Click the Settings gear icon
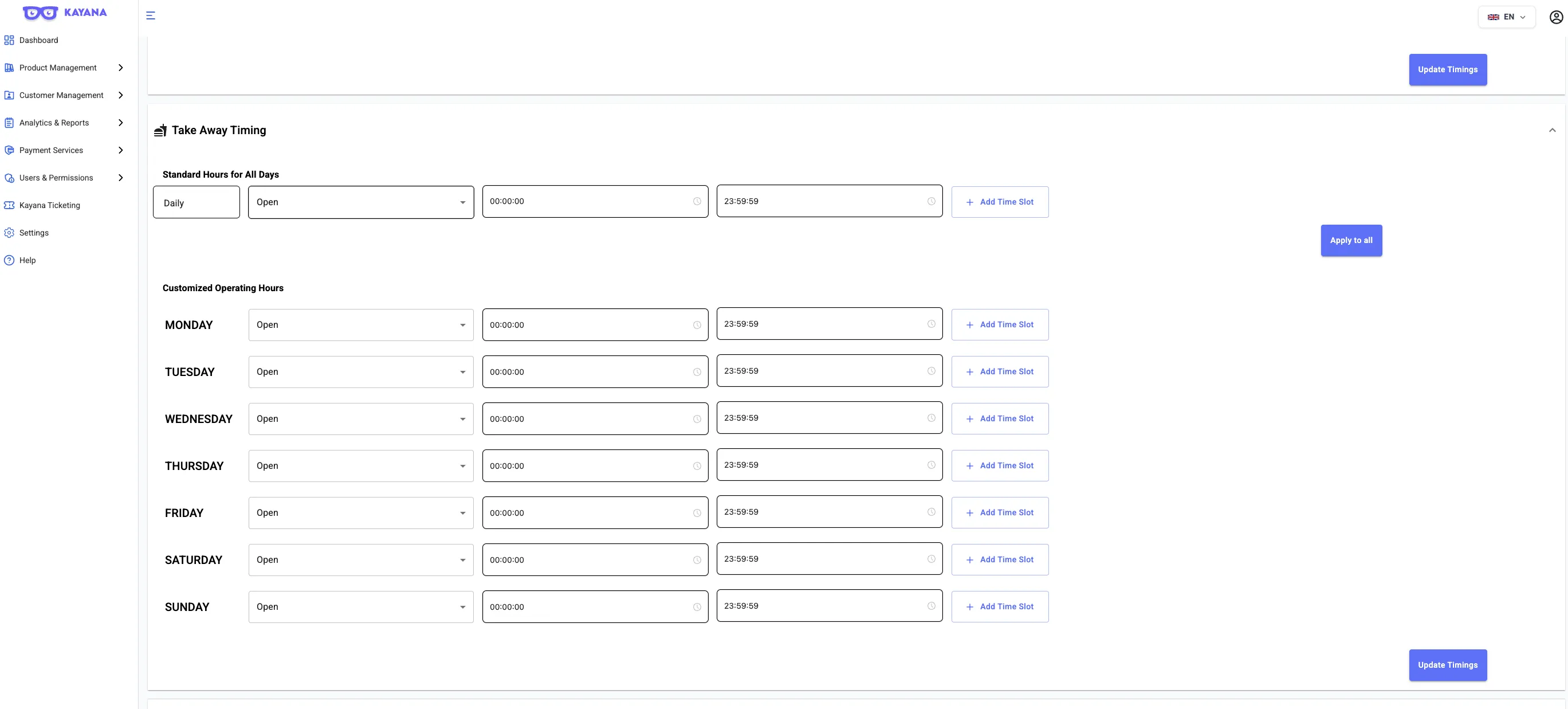Viewport: 1568px width, 709px height. pos(9,233)
